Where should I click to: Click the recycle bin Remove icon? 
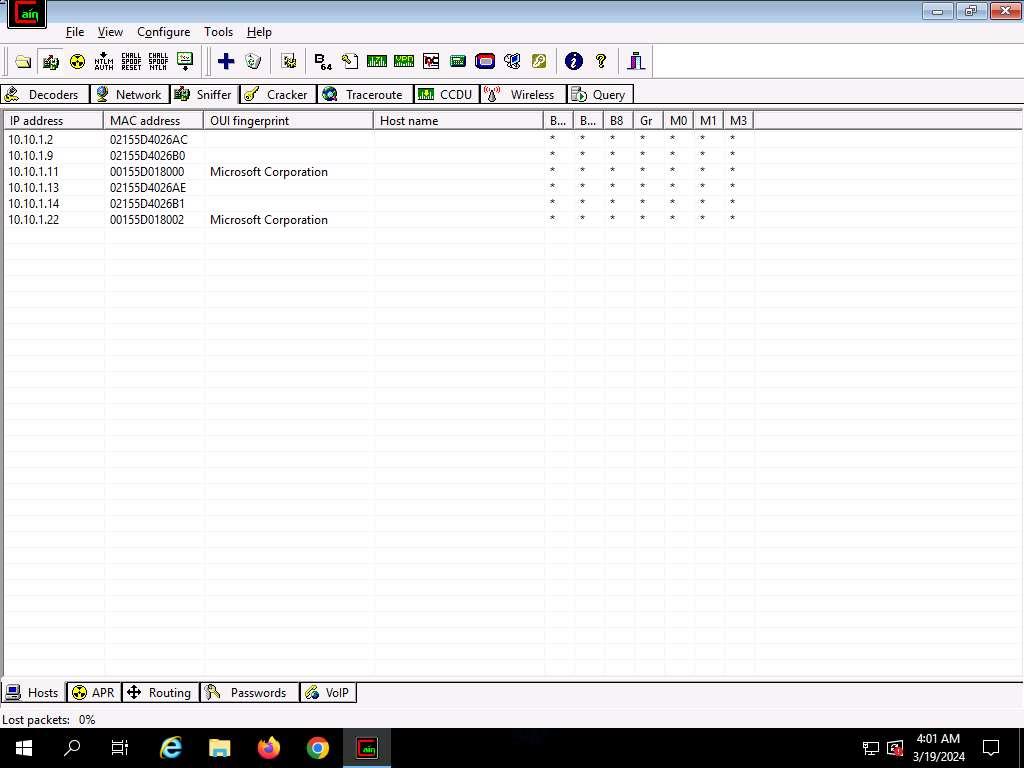point(253,62)
